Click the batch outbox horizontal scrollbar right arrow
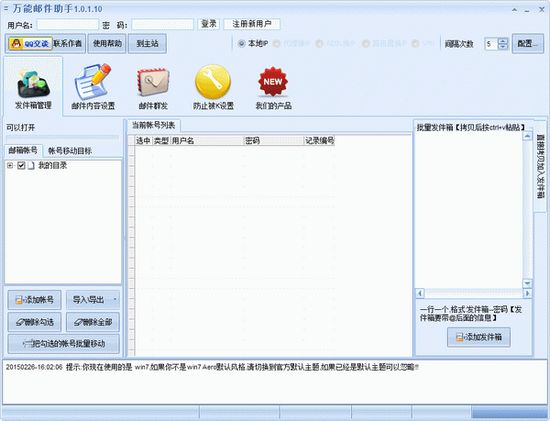This screenshot has width=550, height=421. point(527,293)
